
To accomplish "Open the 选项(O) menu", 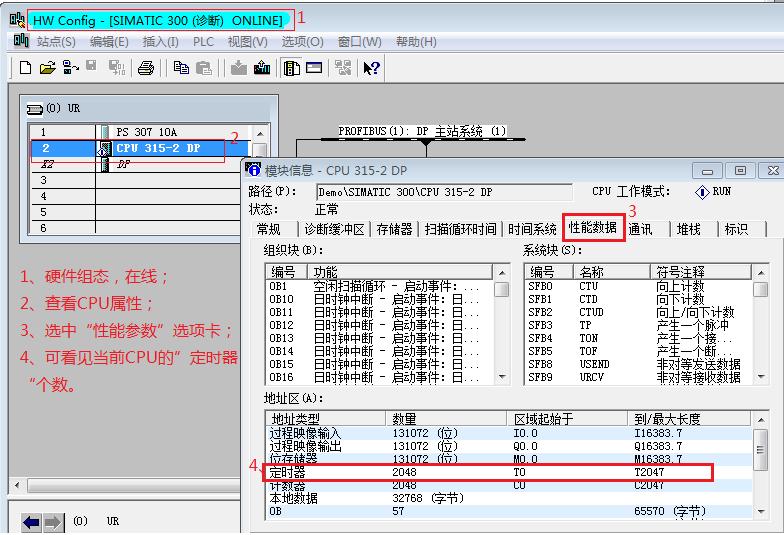I will point(302,42).
